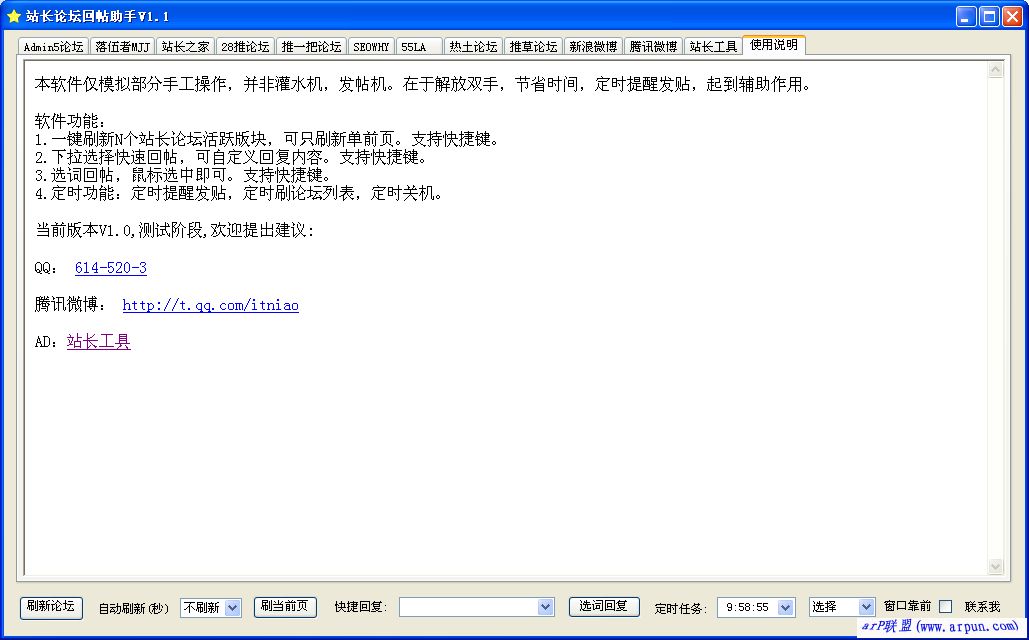This screenshot has width=1029, height=640.
Task: Click the scrollbar up arrow
Action: click(996, 68)
